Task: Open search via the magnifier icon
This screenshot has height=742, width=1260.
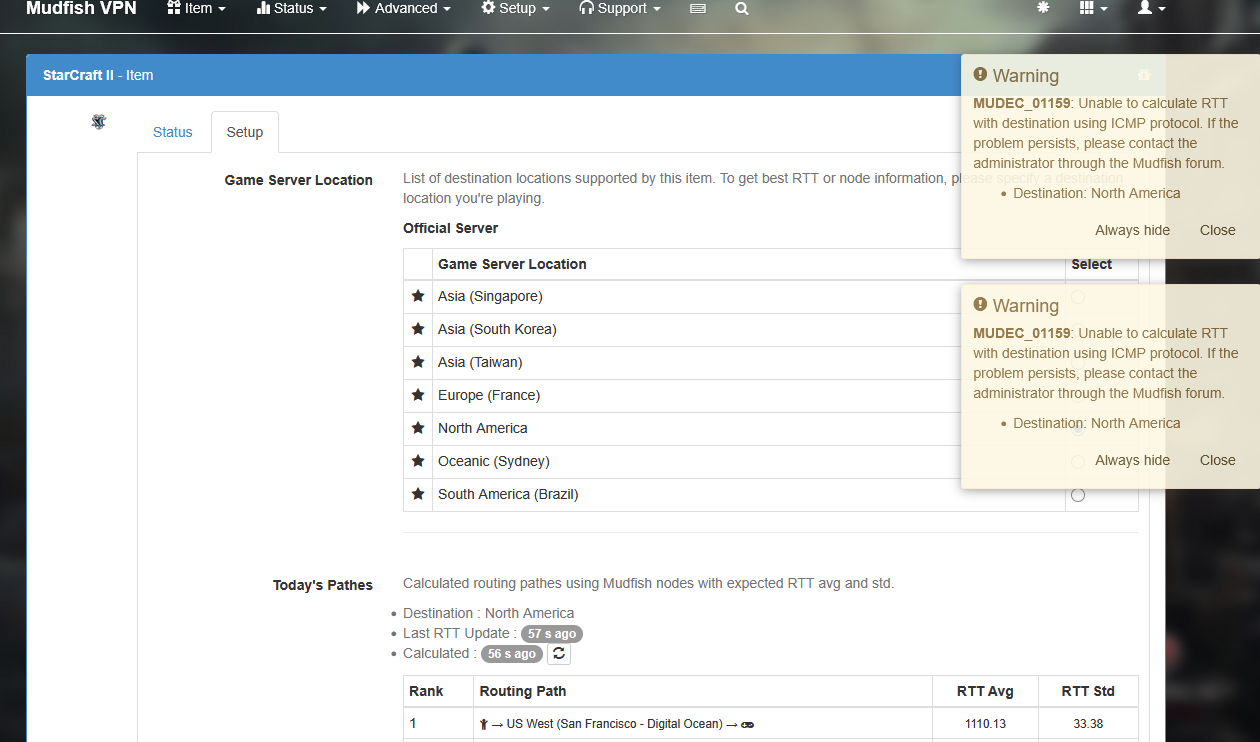Action: (741, 8)
